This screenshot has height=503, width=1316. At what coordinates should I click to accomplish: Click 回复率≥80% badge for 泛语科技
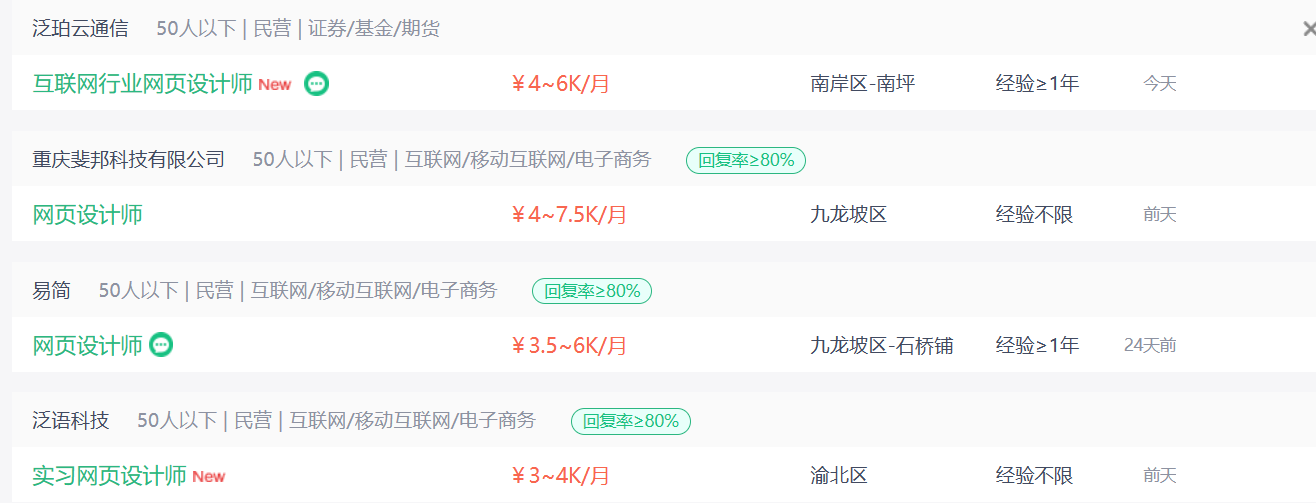click(631, 421)
